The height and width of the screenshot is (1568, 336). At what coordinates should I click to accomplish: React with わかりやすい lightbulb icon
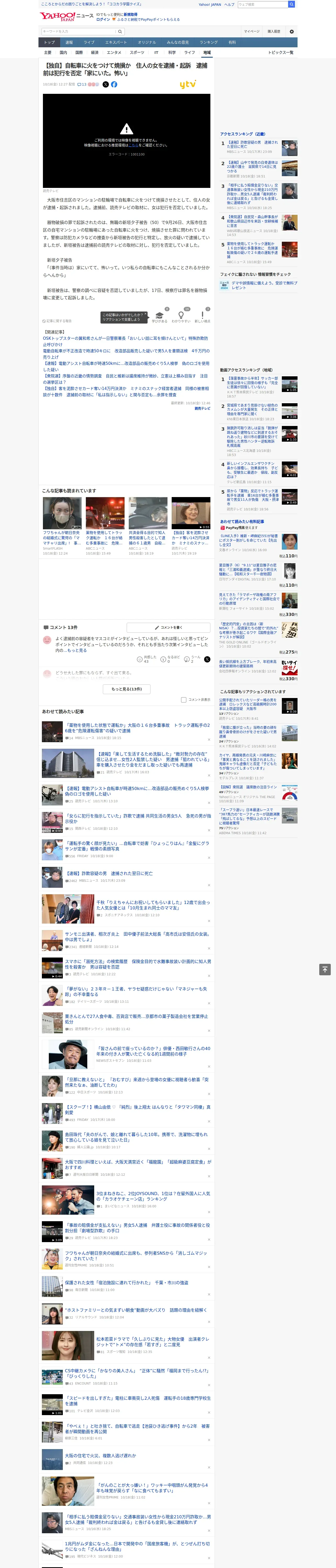181,315
